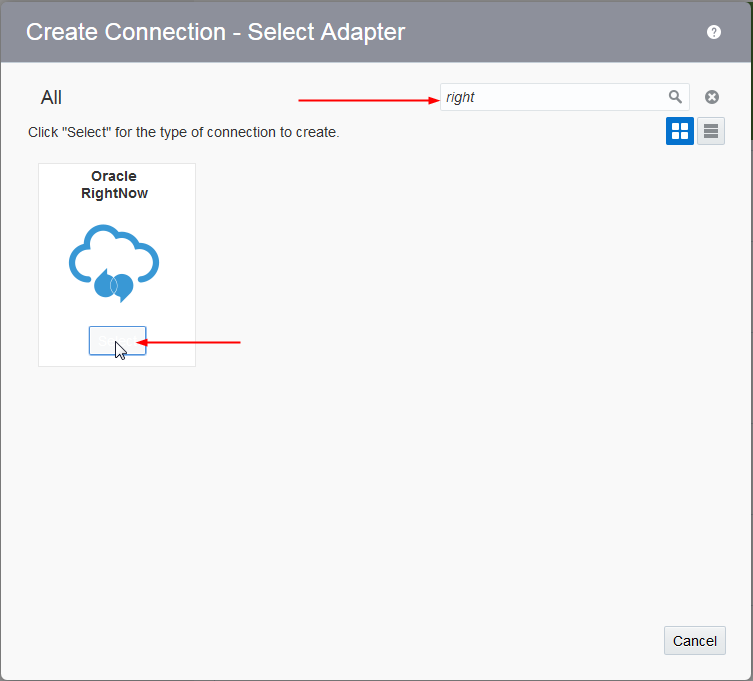The image size is (753, 681).
Task: Click the search field containing 'right'
Action: click(x=565, y=97)
